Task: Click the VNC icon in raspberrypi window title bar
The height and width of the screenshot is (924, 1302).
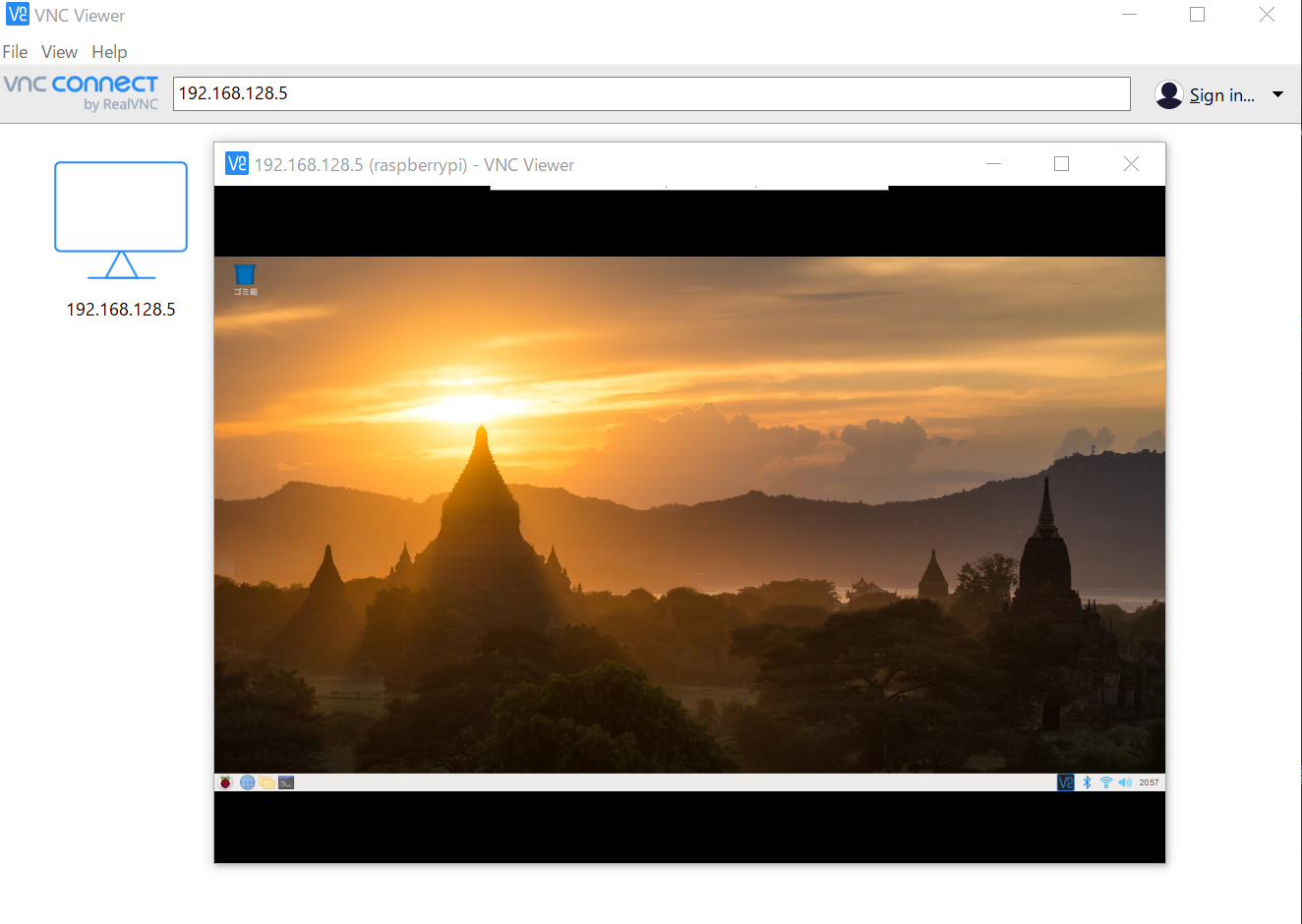Action: pyautogui.click(x=237, y=163)
